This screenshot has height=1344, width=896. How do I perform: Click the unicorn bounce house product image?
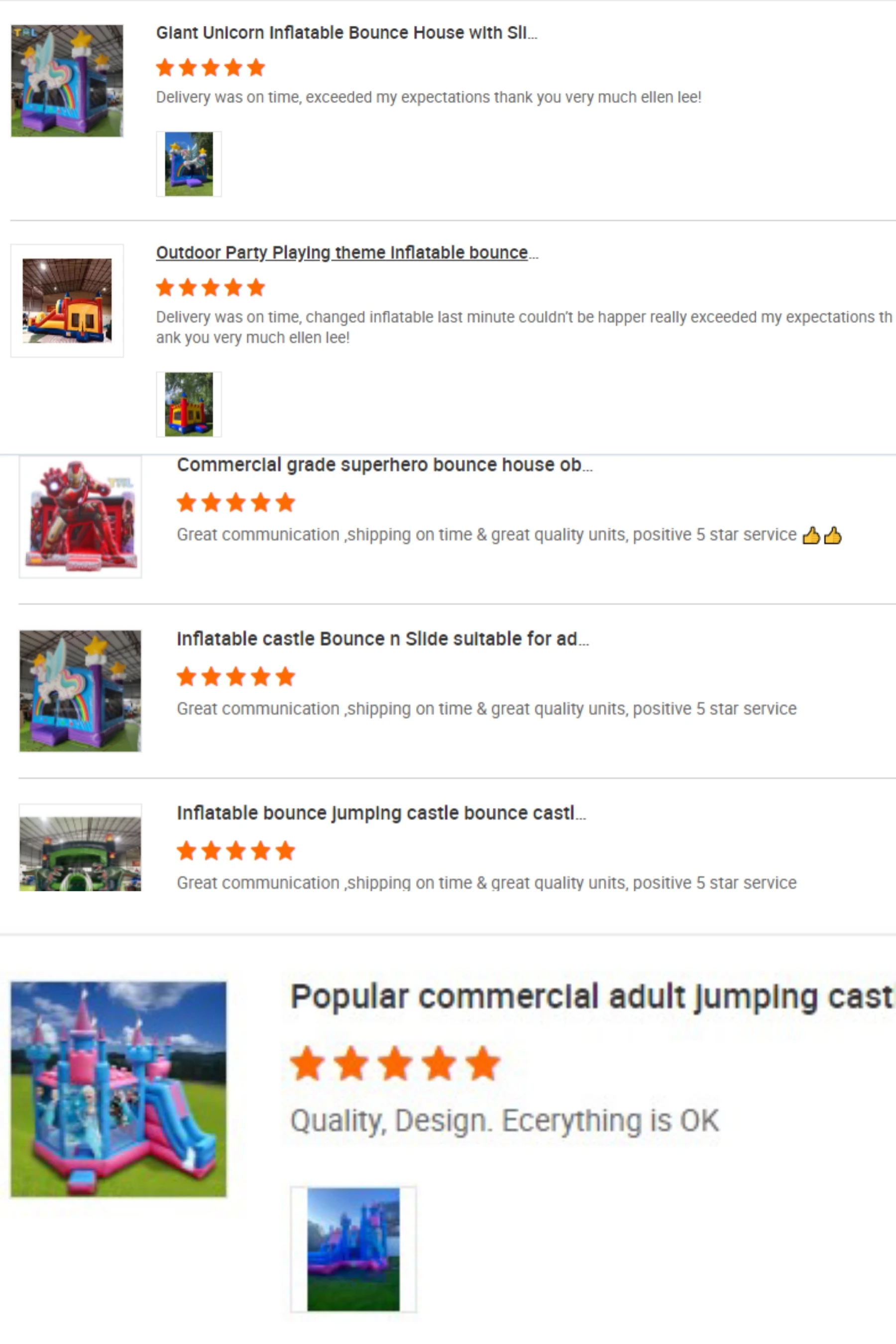[67, 81]
